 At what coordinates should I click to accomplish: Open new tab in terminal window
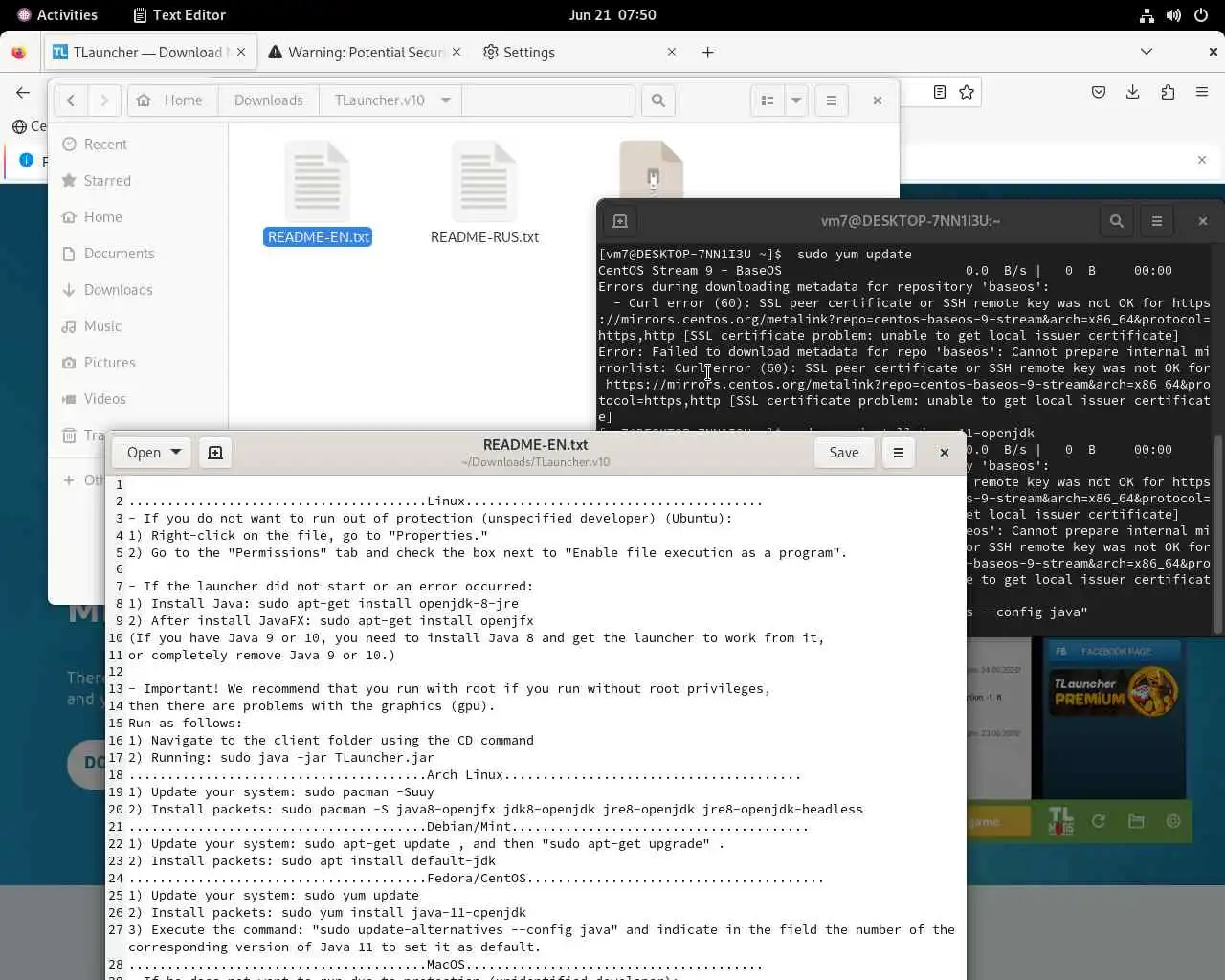[x=620, y=221]
